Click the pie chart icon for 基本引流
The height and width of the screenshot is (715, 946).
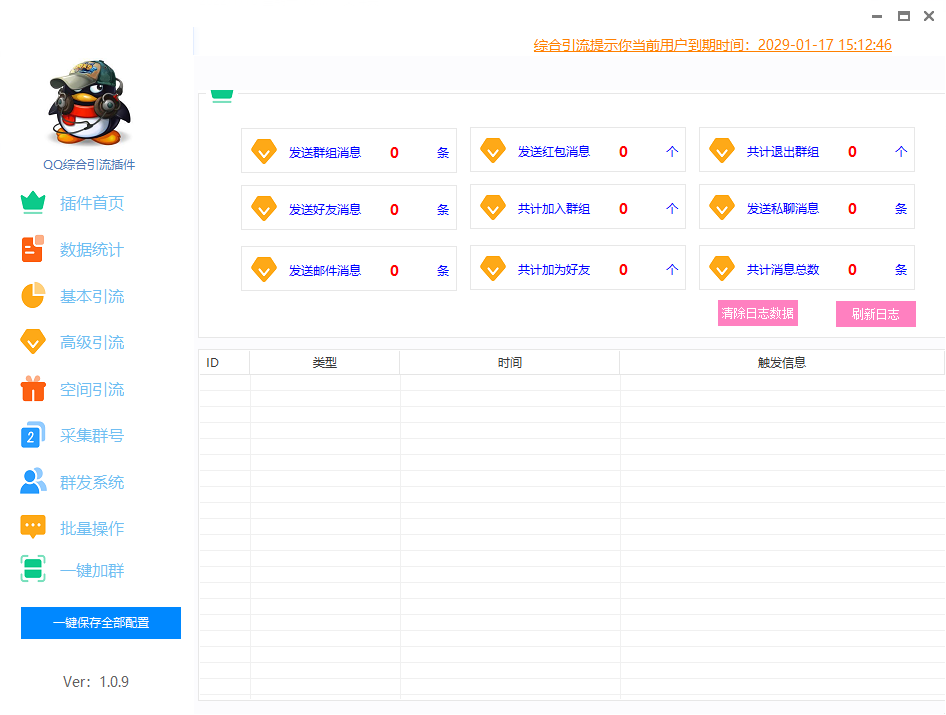click(x=33, y=295)
